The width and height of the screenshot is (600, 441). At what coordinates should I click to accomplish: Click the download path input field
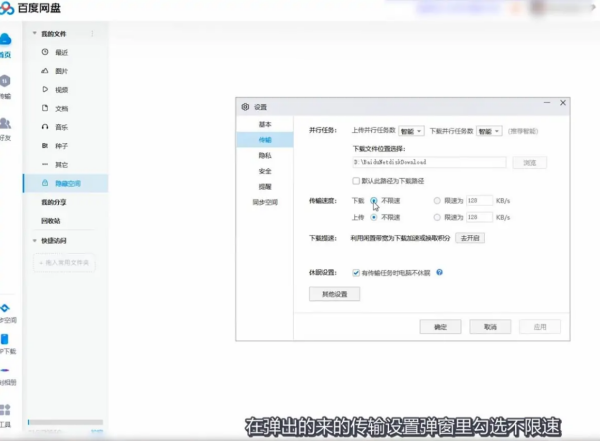tap(429, 161)
